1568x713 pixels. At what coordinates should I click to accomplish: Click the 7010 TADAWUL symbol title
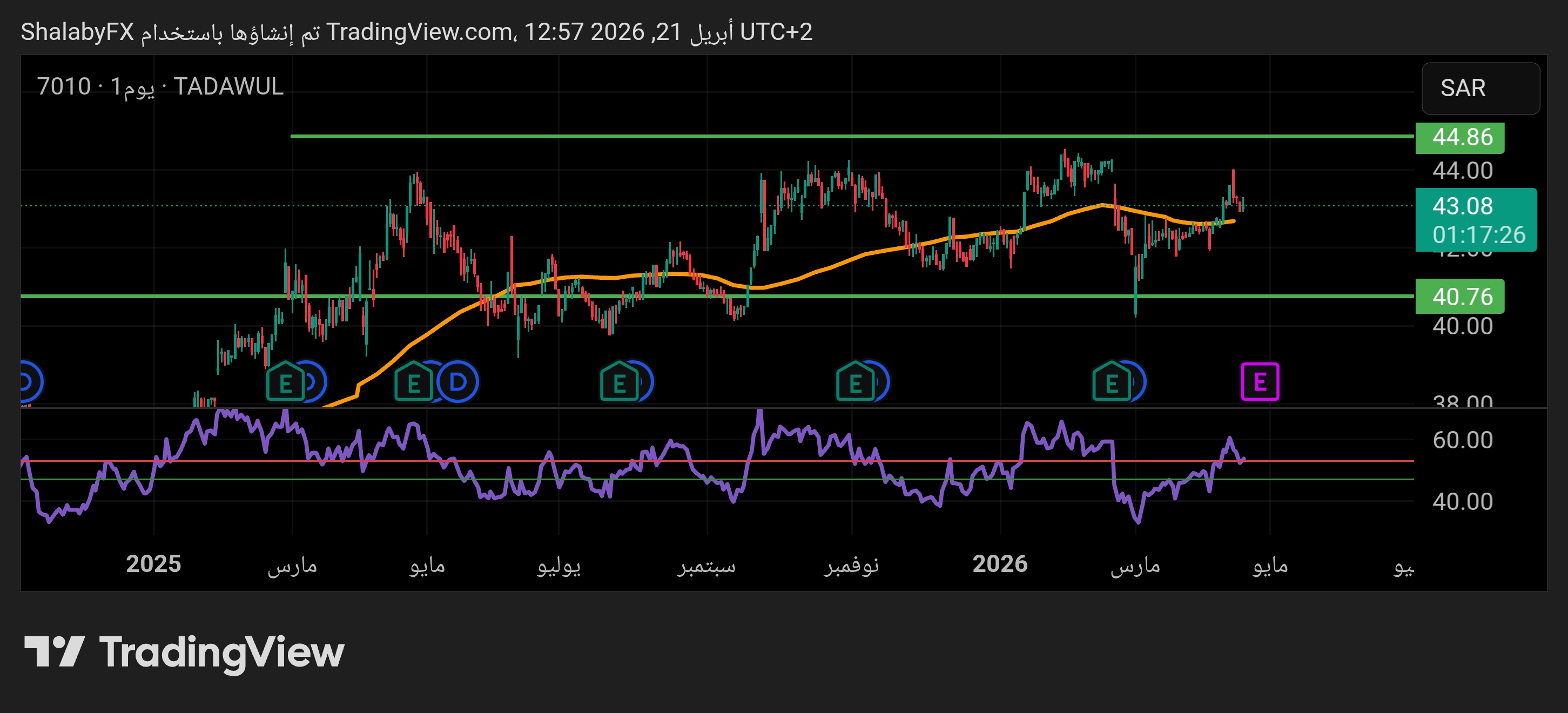[160, 86]
